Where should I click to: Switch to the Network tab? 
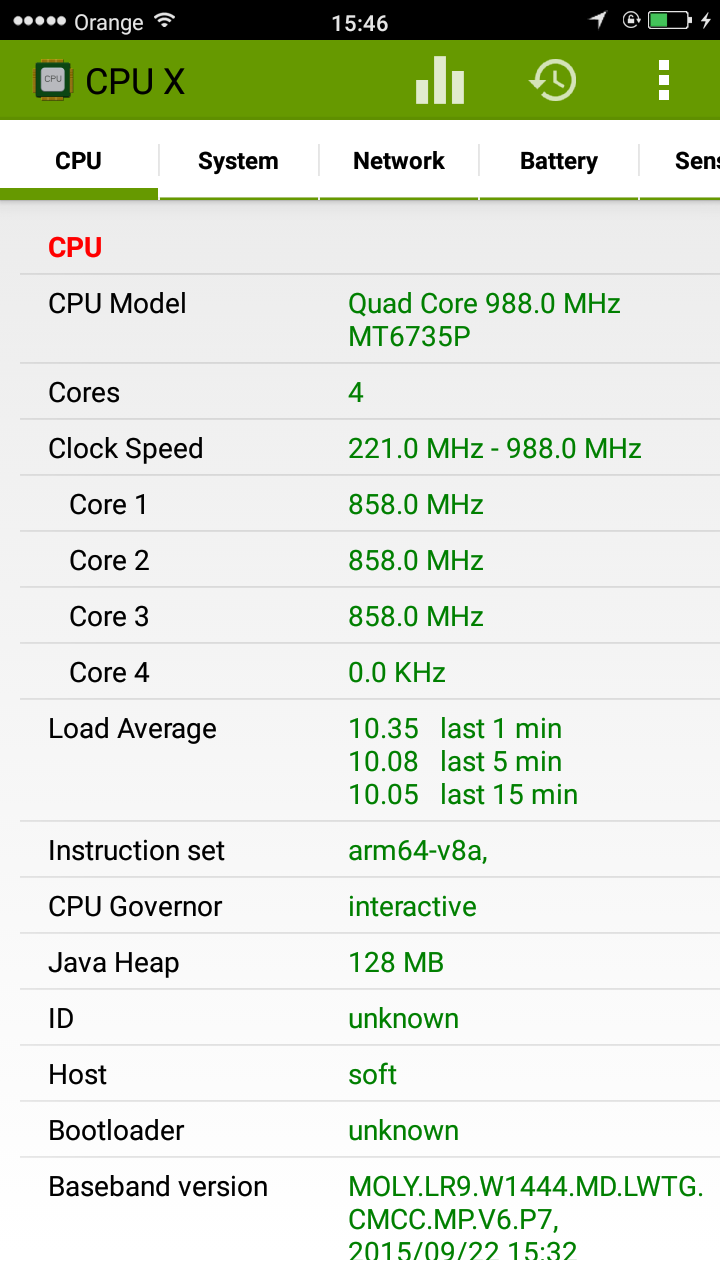pyautogui.click(x=399, y=161)
